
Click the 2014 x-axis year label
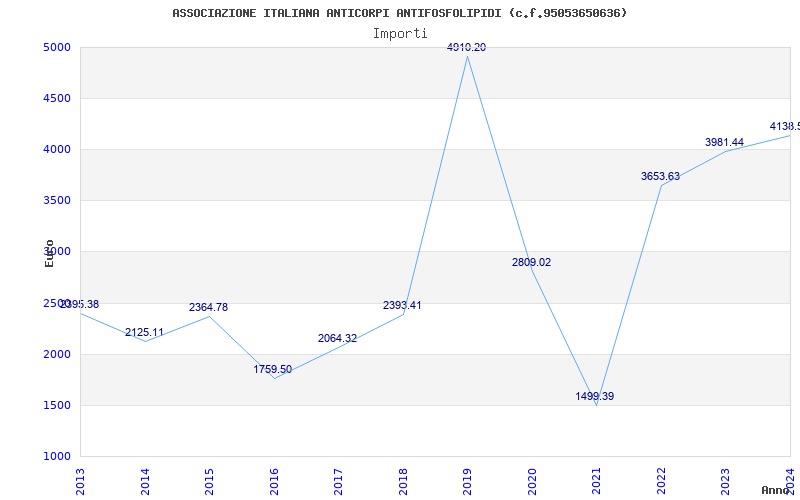(x=145, y=482)
